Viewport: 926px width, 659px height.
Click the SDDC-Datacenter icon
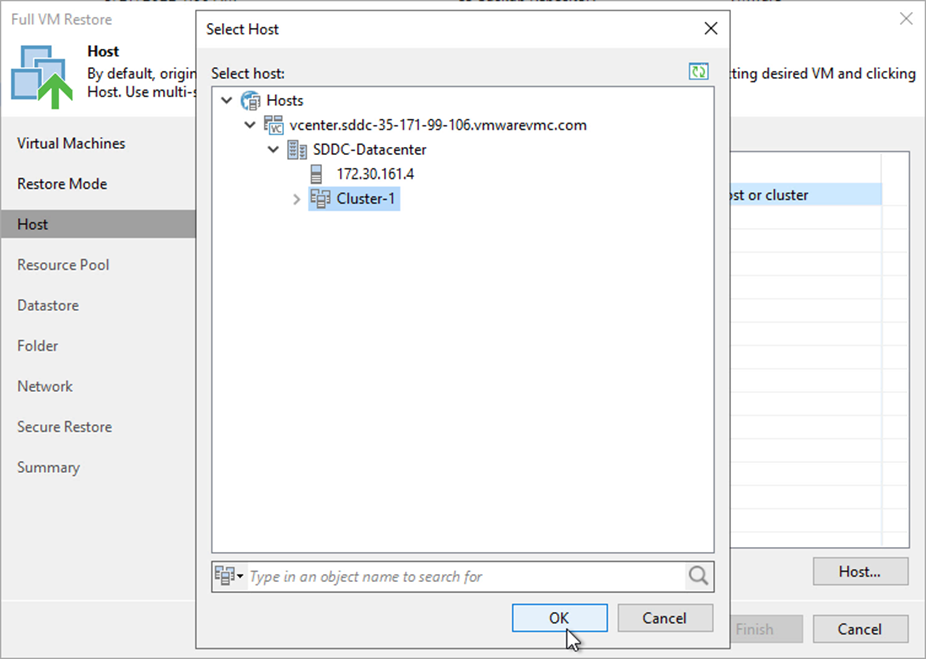tap(297, 149)
